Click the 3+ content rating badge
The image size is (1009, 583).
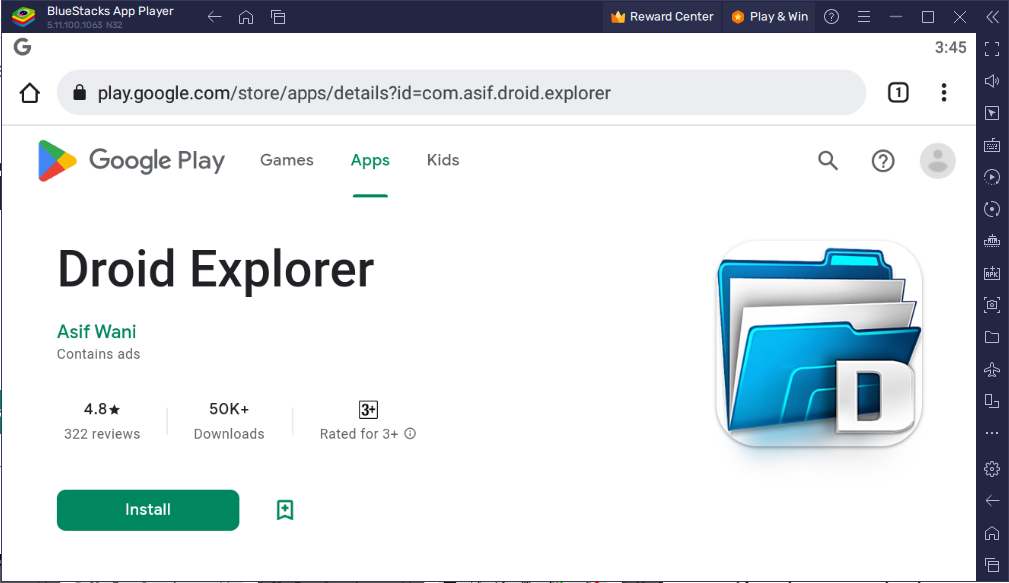point(368,409)
